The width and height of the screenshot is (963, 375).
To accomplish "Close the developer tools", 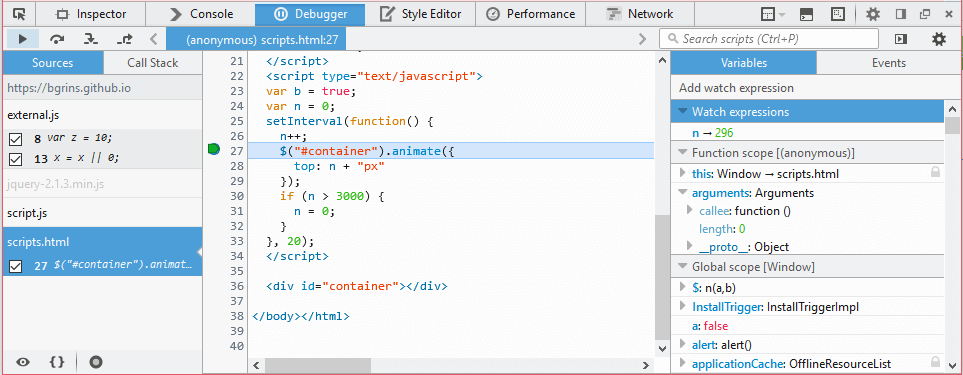I will click(949, 14).
